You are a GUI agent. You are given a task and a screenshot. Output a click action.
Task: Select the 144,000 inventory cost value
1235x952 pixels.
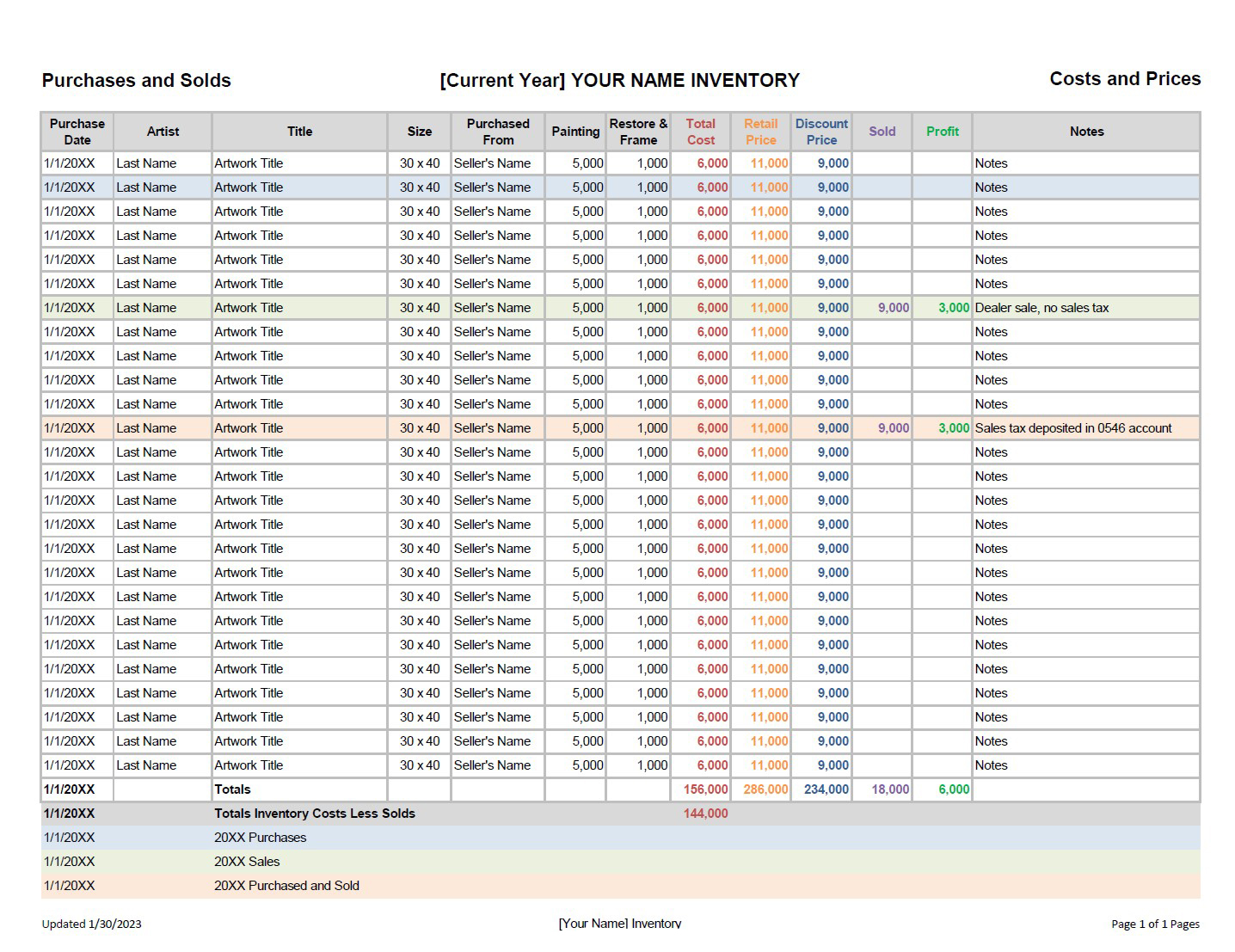click(x=705, y=814)
